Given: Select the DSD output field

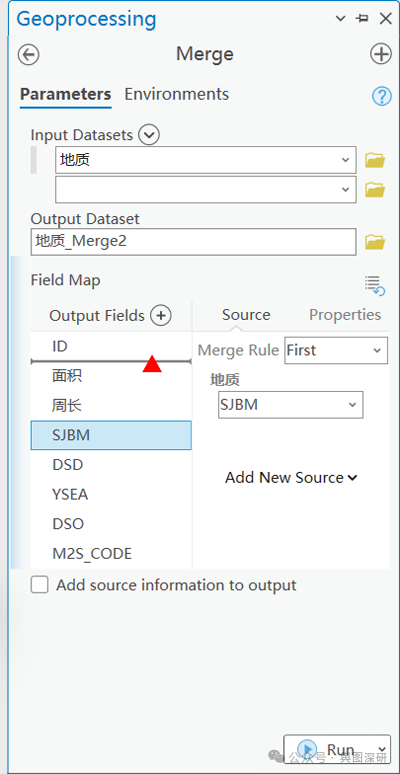Looking at the screenshot, I should (x=111, y=465).
